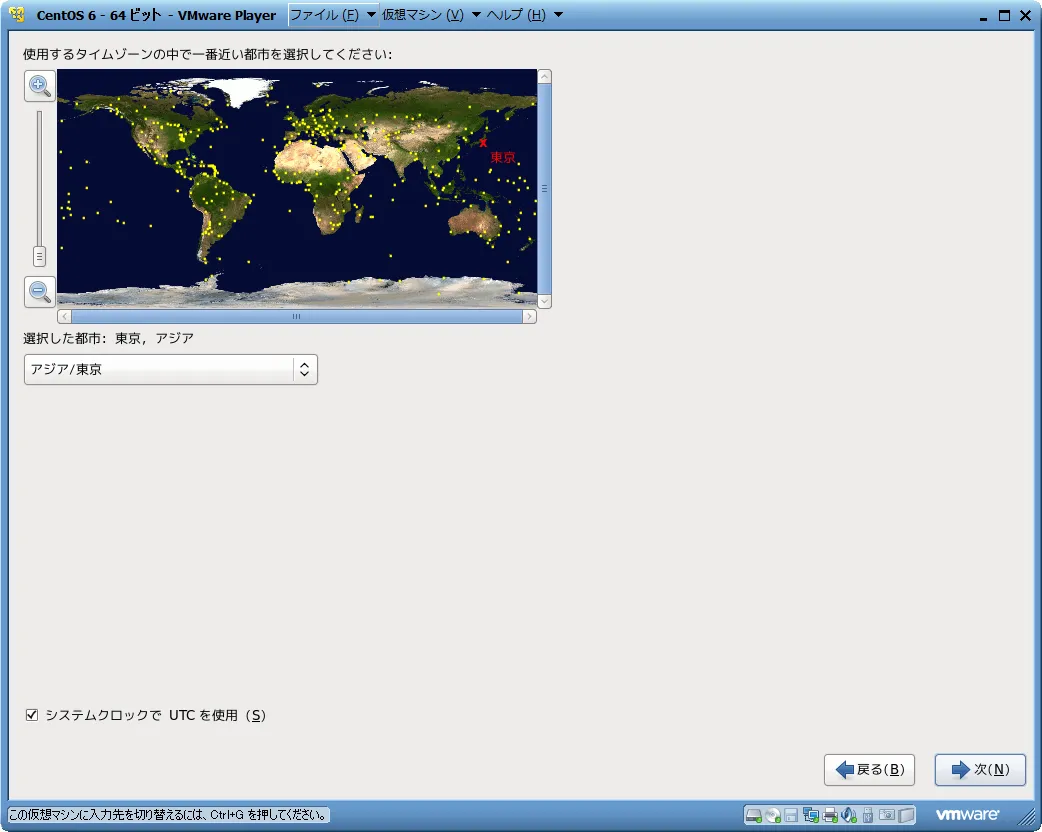Click the 戻る (B) back button
This screenshot has width=1042, height=832.
pos(869,770)
